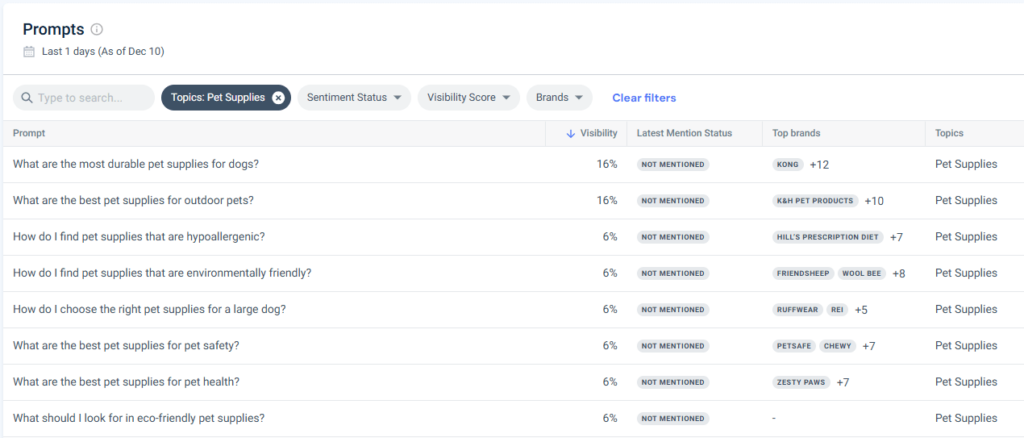Open the Sentiment Status dropdown
Image resolution: width=1024 pixels, height=438 pixels.
click(x=353, y=98)
